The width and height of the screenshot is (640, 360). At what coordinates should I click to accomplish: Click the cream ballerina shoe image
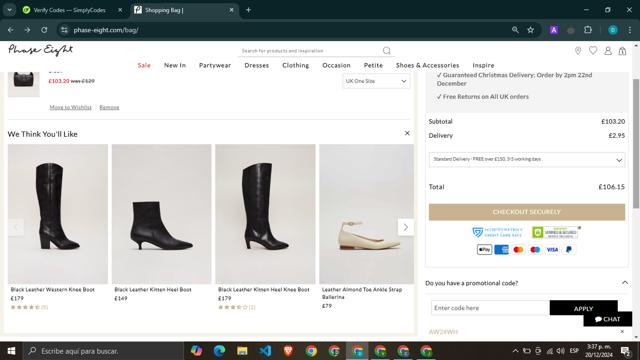pyautogui.click(x=367, y=214)
